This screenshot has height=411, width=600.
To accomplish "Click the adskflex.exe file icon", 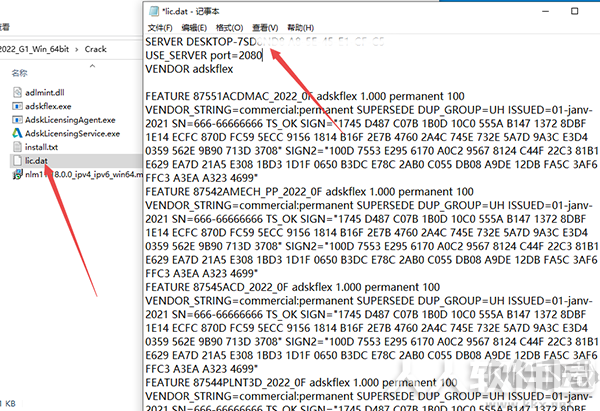I will pyautogui.click(x=18, y=106).
